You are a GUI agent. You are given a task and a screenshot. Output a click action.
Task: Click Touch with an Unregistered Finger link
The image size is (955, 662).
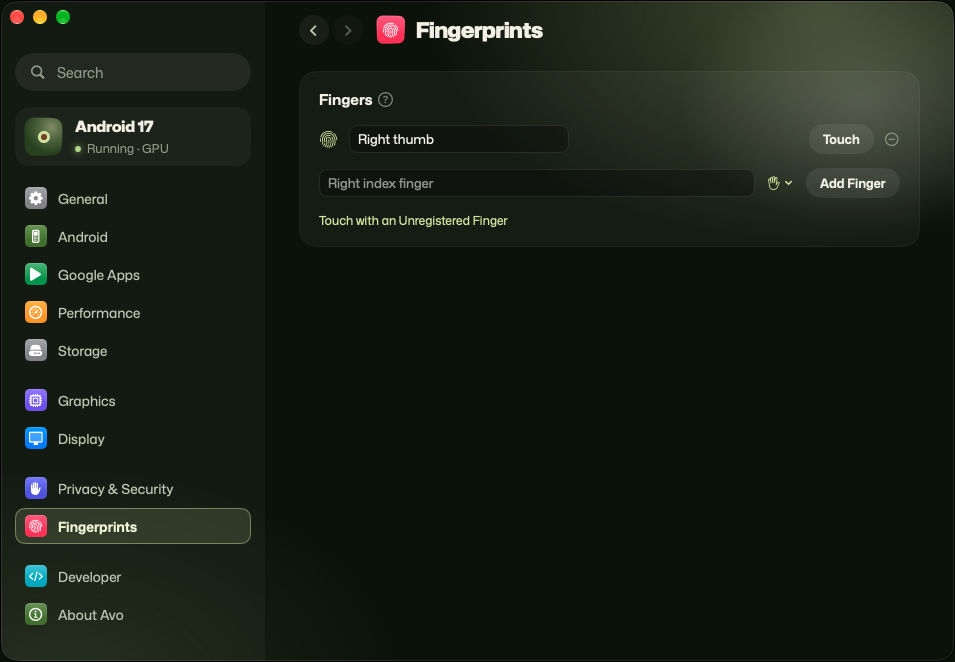(x=413, y=220)
